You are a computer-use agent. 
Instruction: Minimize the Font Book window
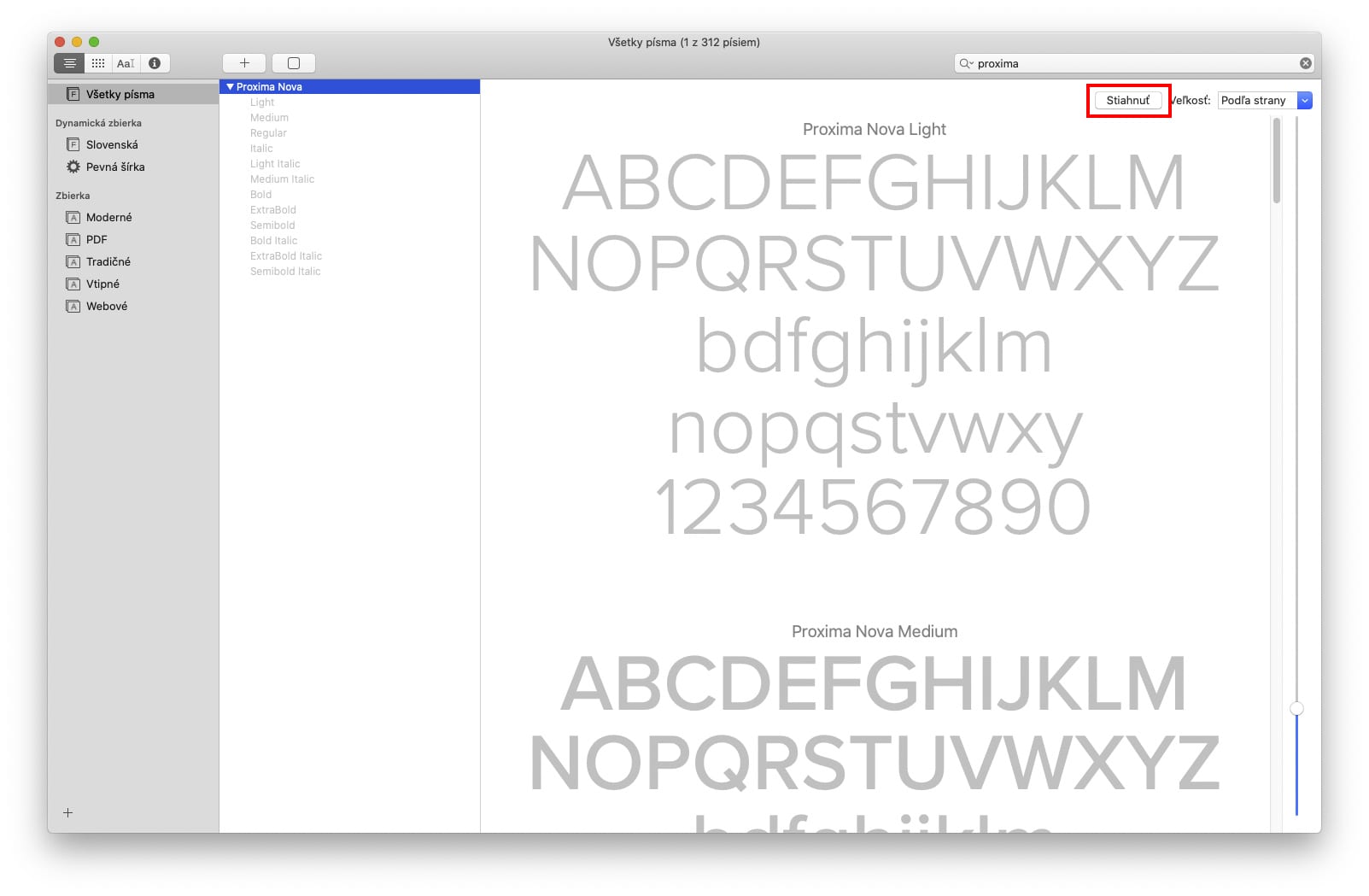tap(77, 42)
